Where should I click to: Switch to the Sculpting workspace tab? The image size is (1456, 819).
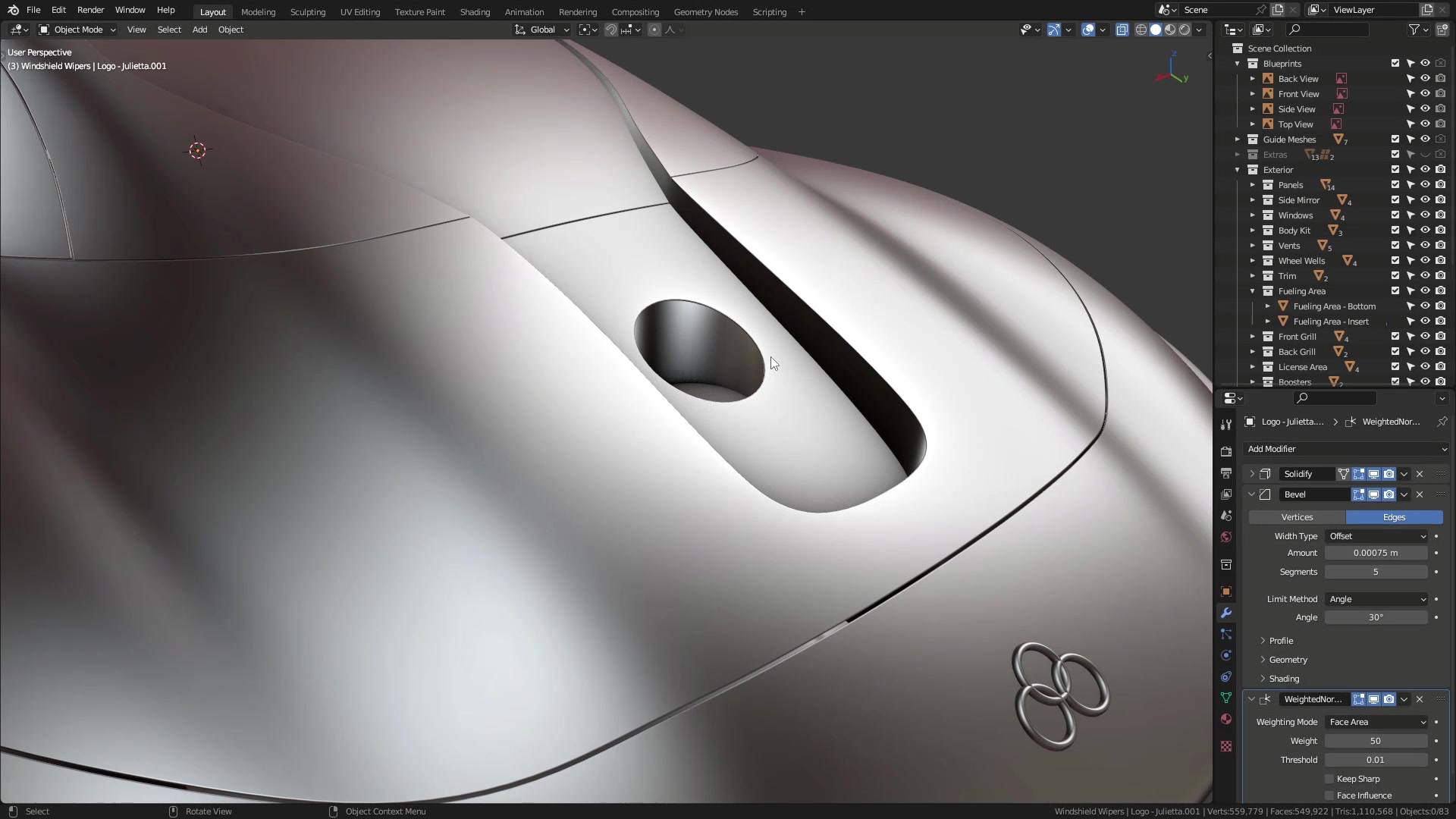308,12
